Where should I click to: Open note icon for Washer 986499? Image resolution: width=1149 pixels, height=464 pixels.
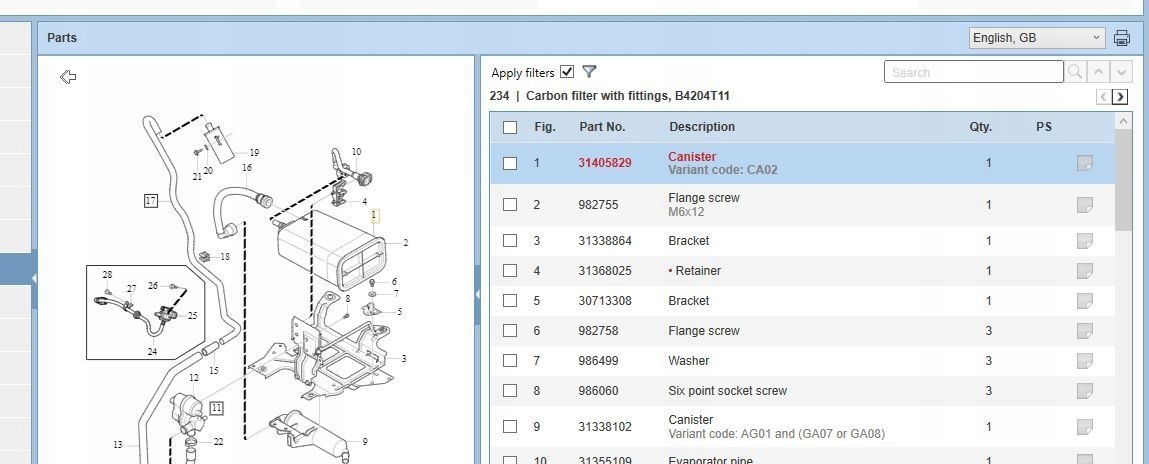click(x=1085, y=361)
